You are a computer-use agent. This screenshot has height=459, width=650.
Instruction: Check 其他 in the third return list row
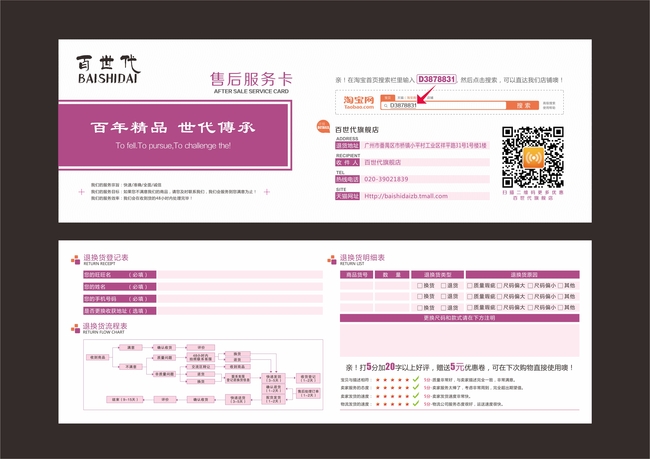pos(560,308)
